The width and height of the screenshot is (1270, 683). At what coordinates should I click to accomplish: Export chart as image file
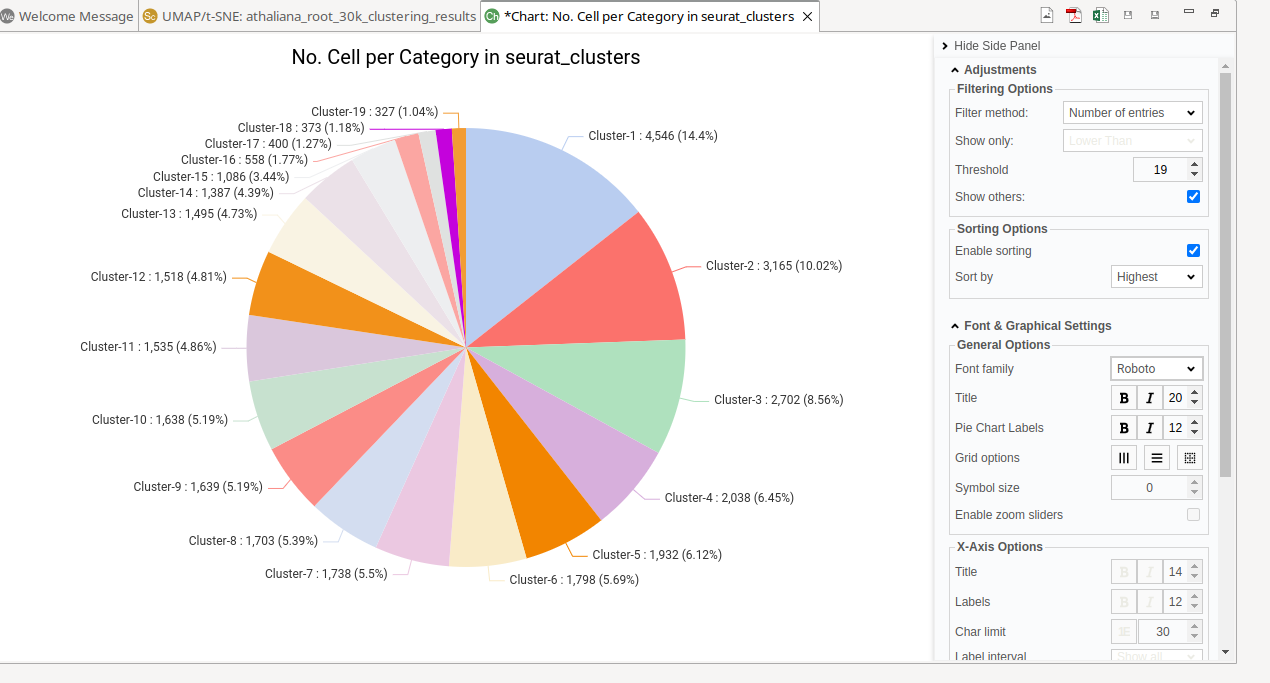point(1047,15)
